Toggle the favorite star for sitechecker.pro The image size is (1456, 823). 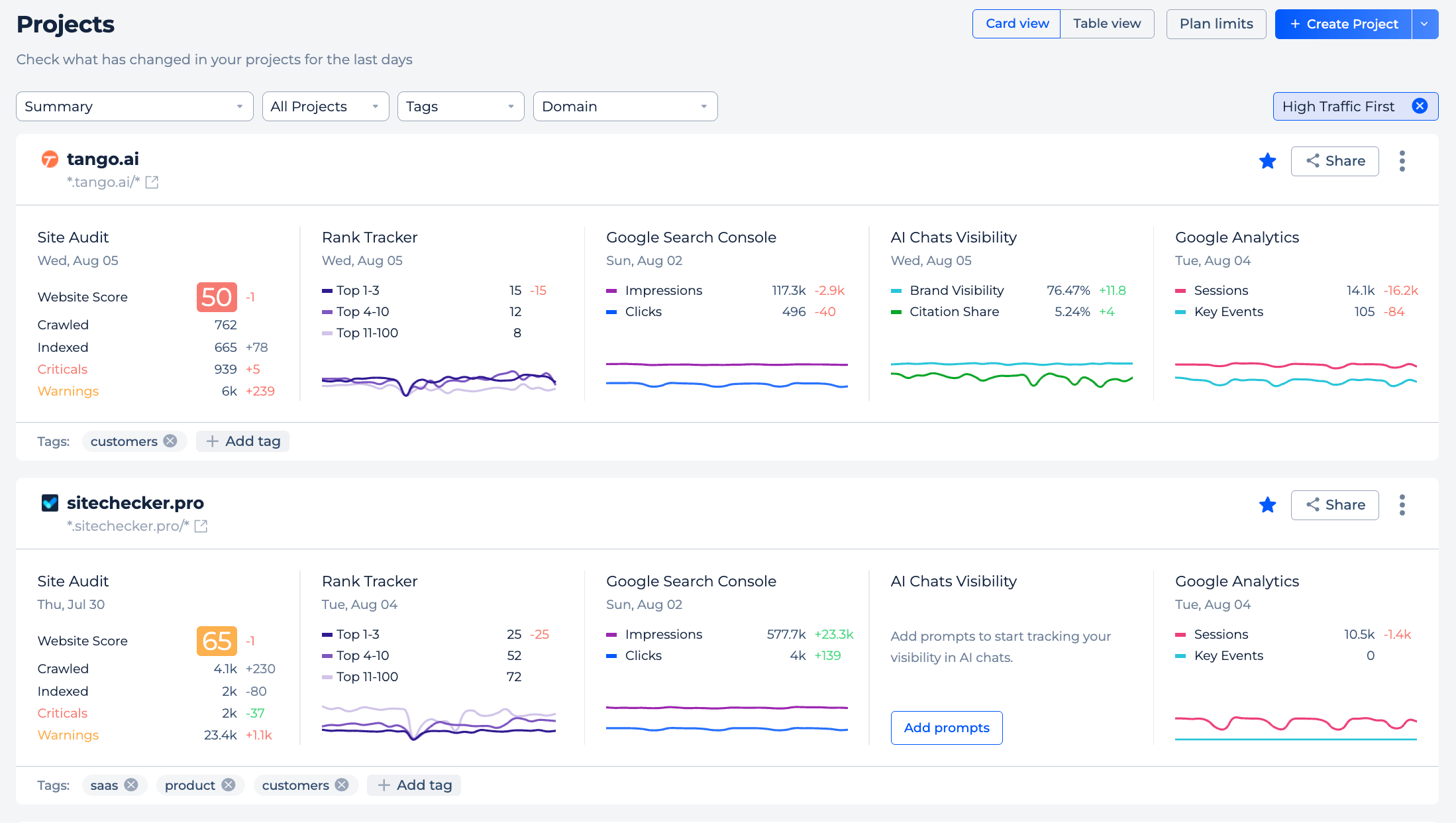pyautogui.click(x=1268, y=505)
